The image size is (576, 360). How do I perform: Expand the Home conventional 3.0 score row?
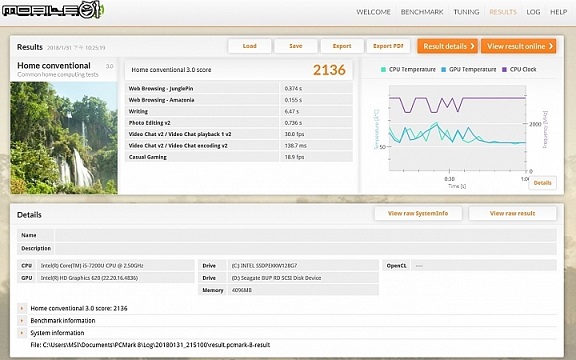[22, 308]
